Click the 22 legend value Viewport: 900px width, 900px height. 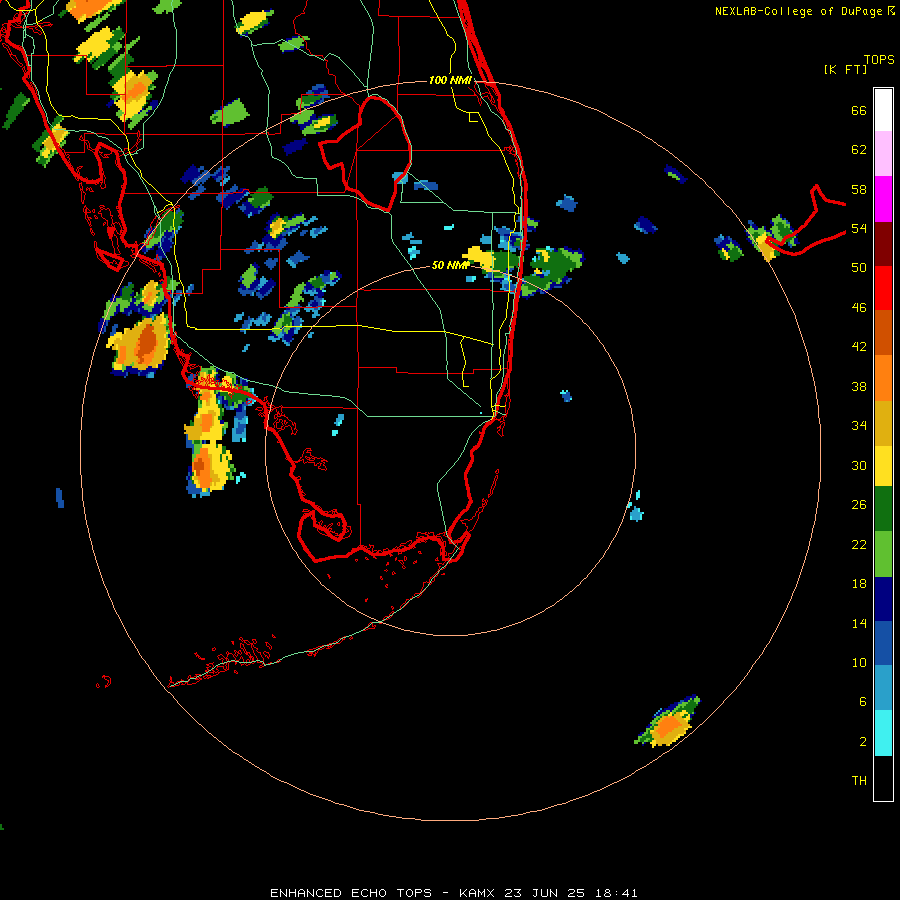[x=859, y=544]
